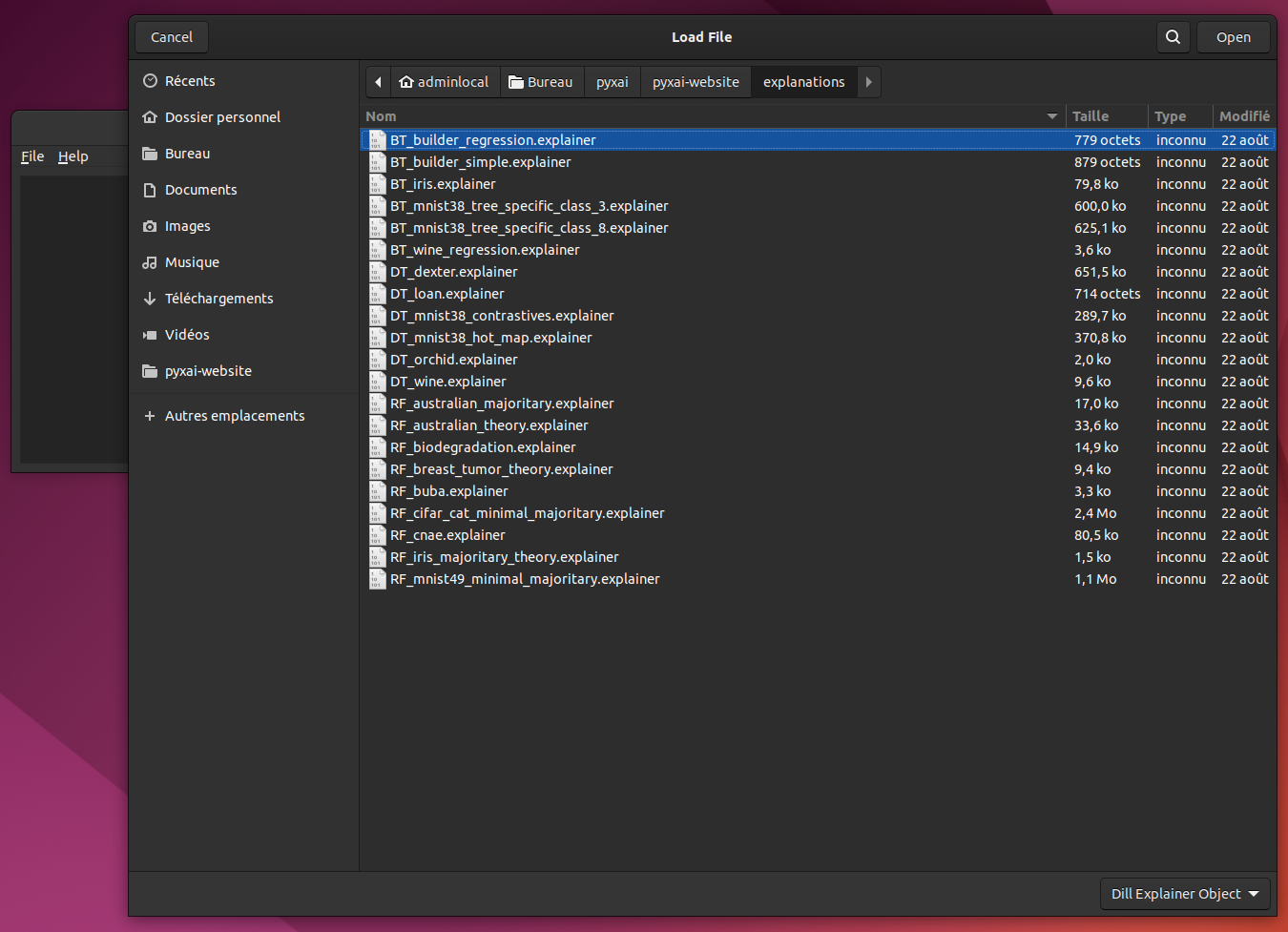Open the Dossier personnel home icon
The width and height of the screenshot is (1288, 932).
point(150,116)
